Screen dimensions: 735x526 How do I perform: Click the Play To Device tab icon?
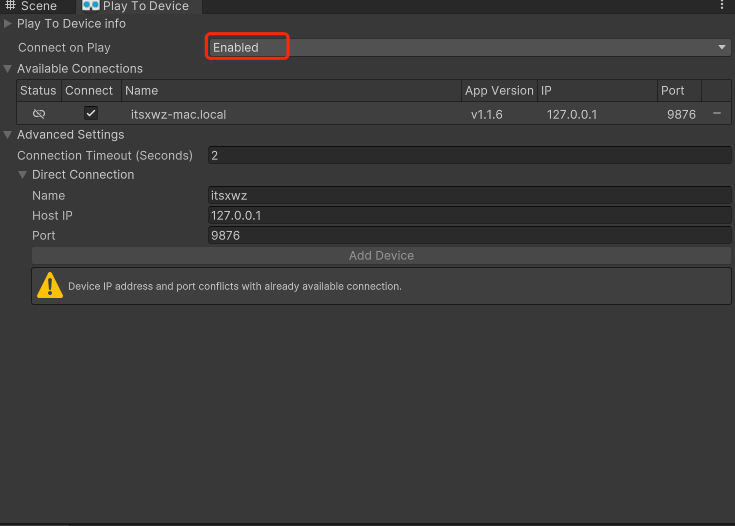point(91,6)
